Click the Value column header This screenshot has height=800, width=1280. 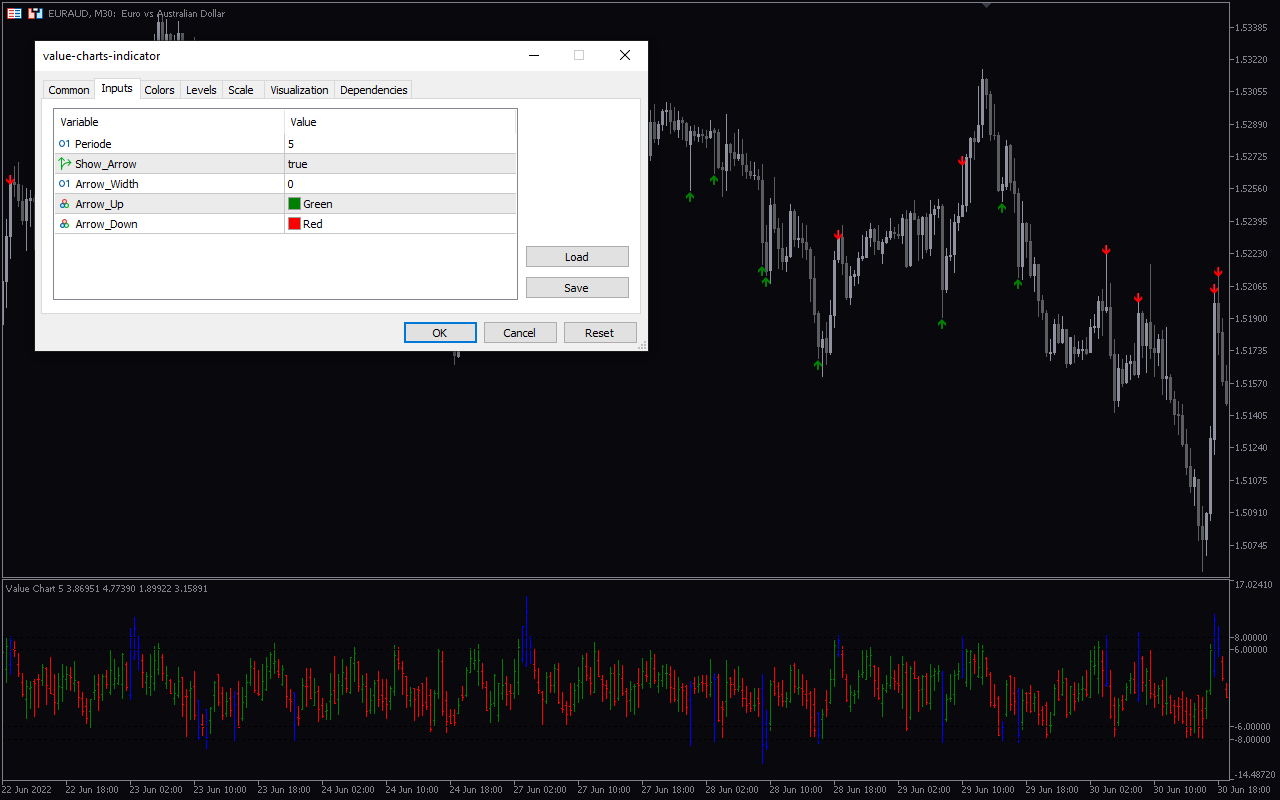[x=400, y=122]
